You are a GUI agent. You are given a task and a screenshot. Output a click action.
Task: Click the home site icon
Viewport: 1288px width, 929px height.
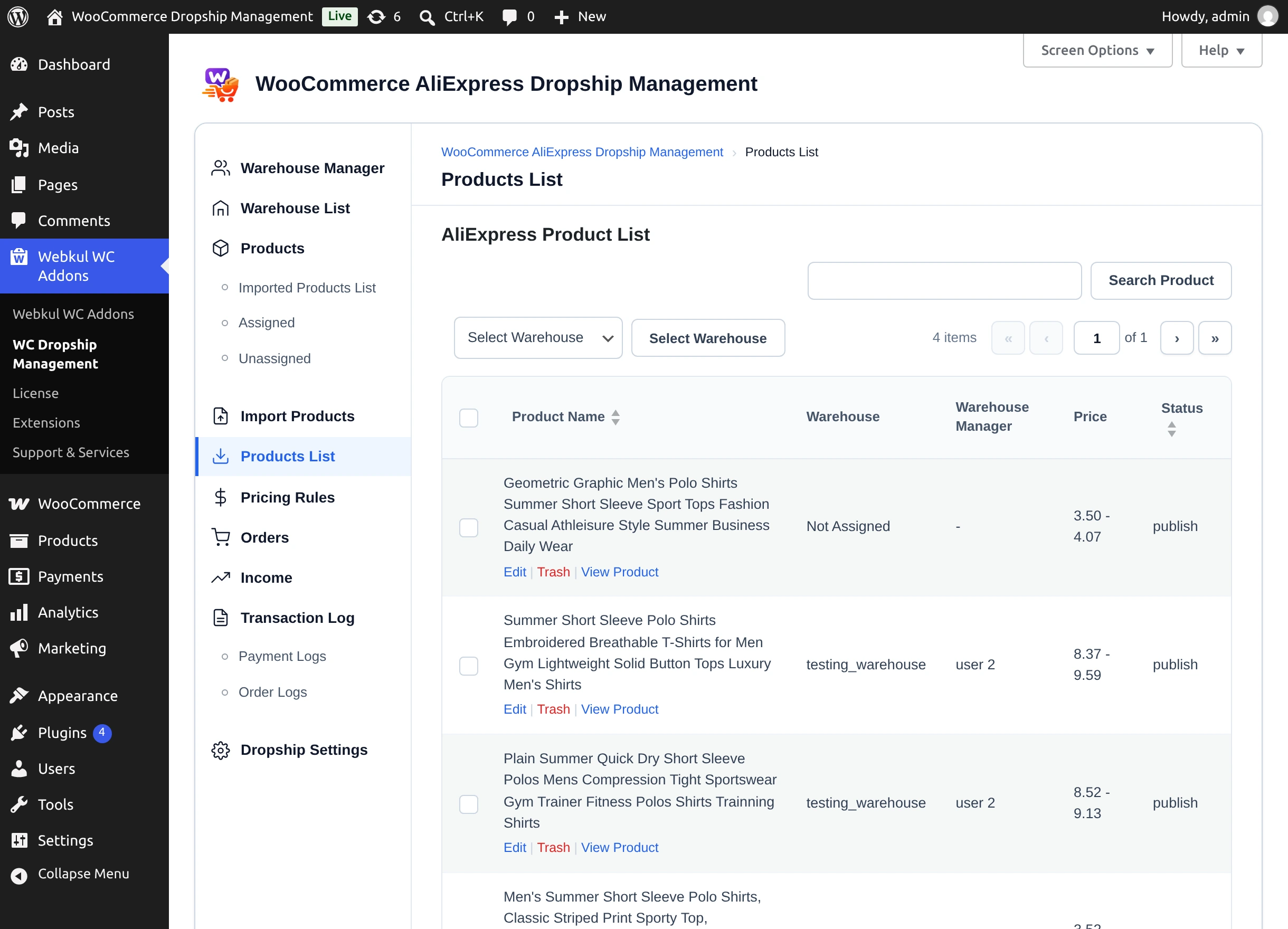[x=54, y=17]
